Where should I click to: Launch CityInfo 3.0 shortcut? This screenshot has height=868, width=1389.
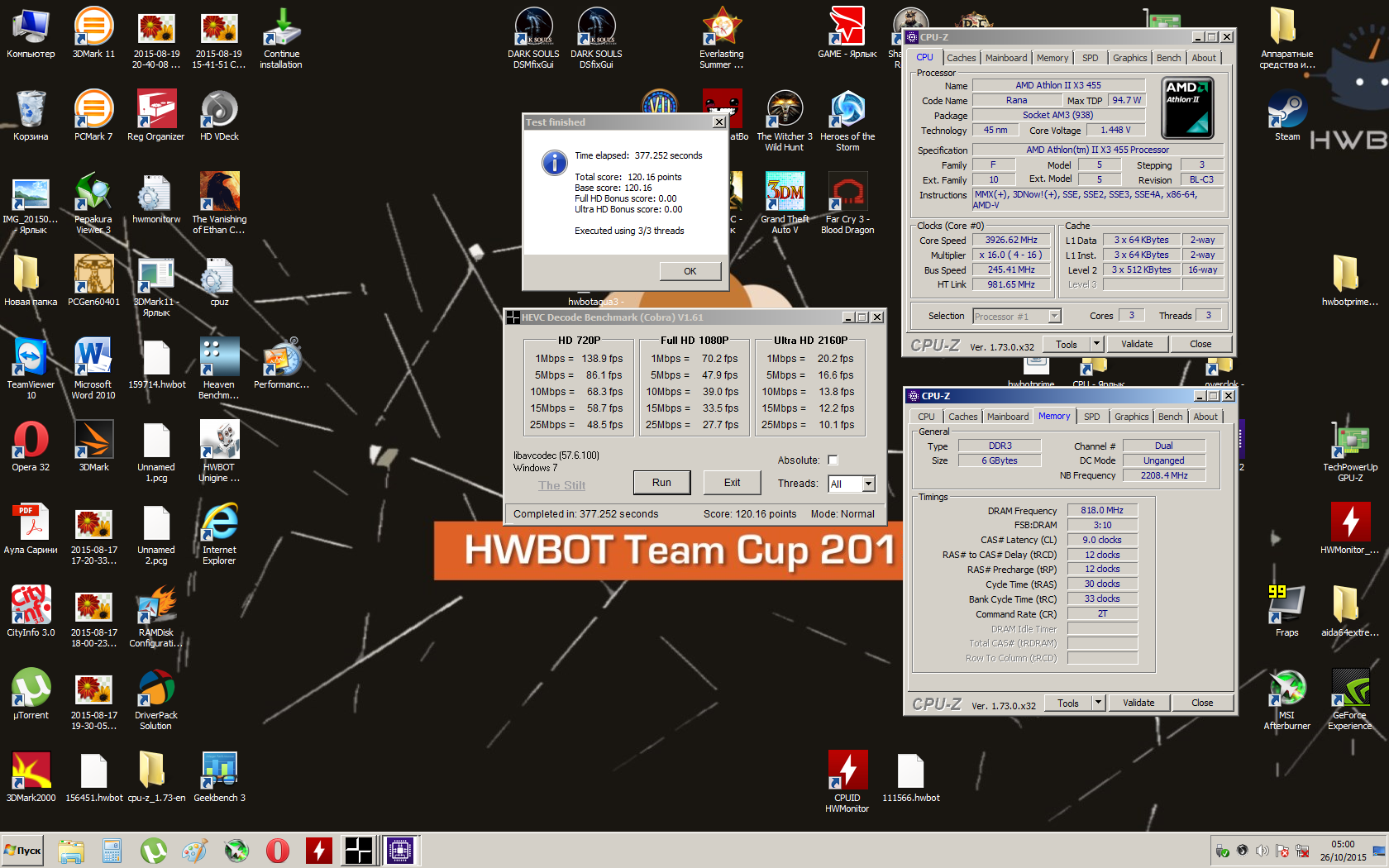pyautogui.click(x=31, y=612)
